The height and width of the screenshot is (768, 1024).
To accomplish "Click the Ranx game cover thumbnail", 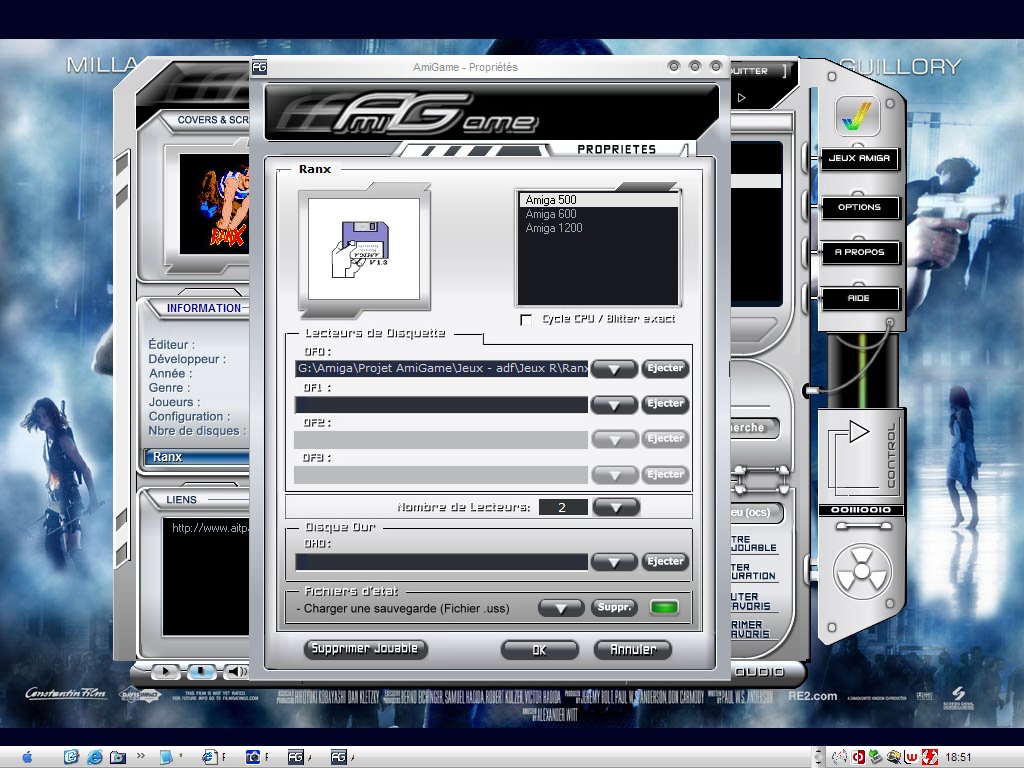I will click(x=215, y=203).
